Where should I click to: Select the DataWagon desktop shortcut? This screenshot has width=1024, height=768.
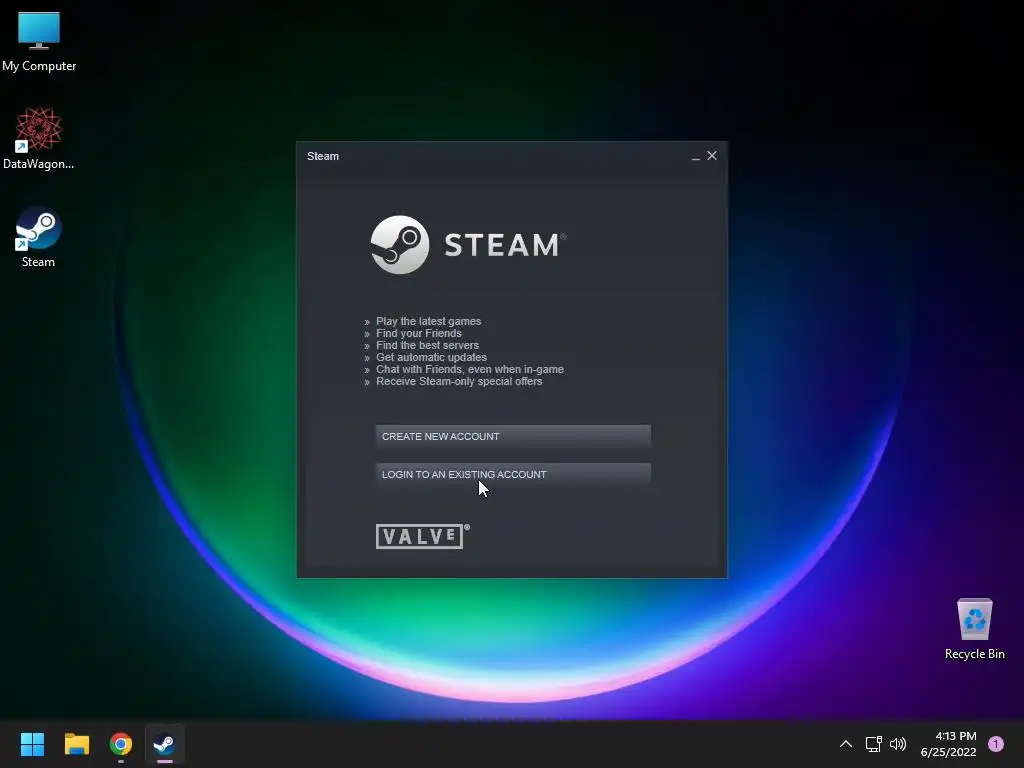(39, 139)
